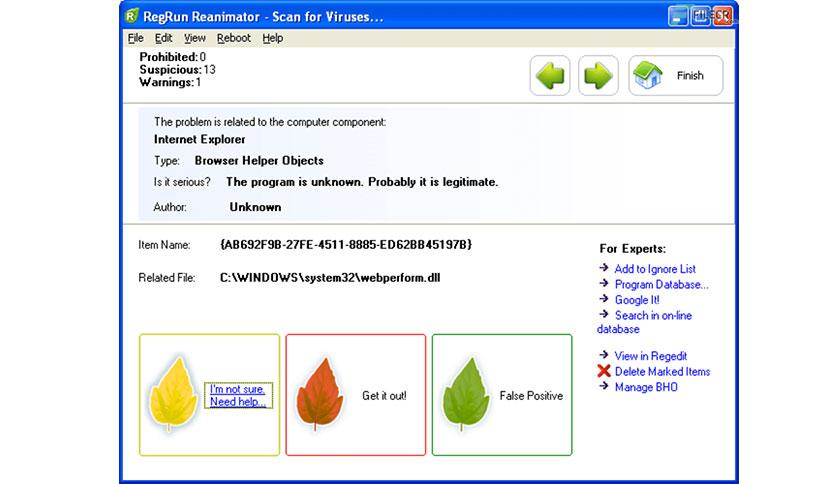Click the Browser Helper Objects type text

(259, 160)
